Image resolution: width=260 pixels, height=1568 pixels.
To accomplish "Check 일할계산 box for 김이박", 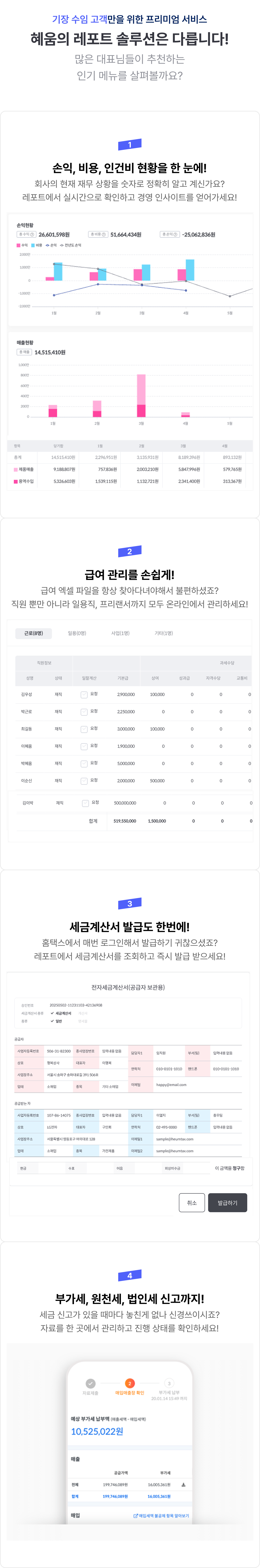I will [x=85, y=803].
